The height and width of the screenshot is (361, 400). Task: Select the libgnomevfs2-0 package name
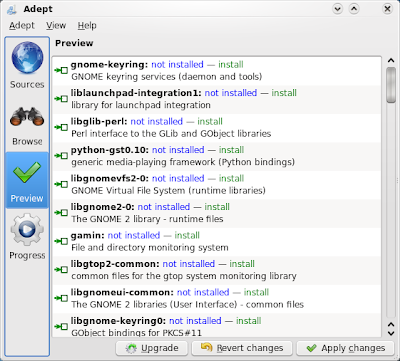tap(109, 179)
